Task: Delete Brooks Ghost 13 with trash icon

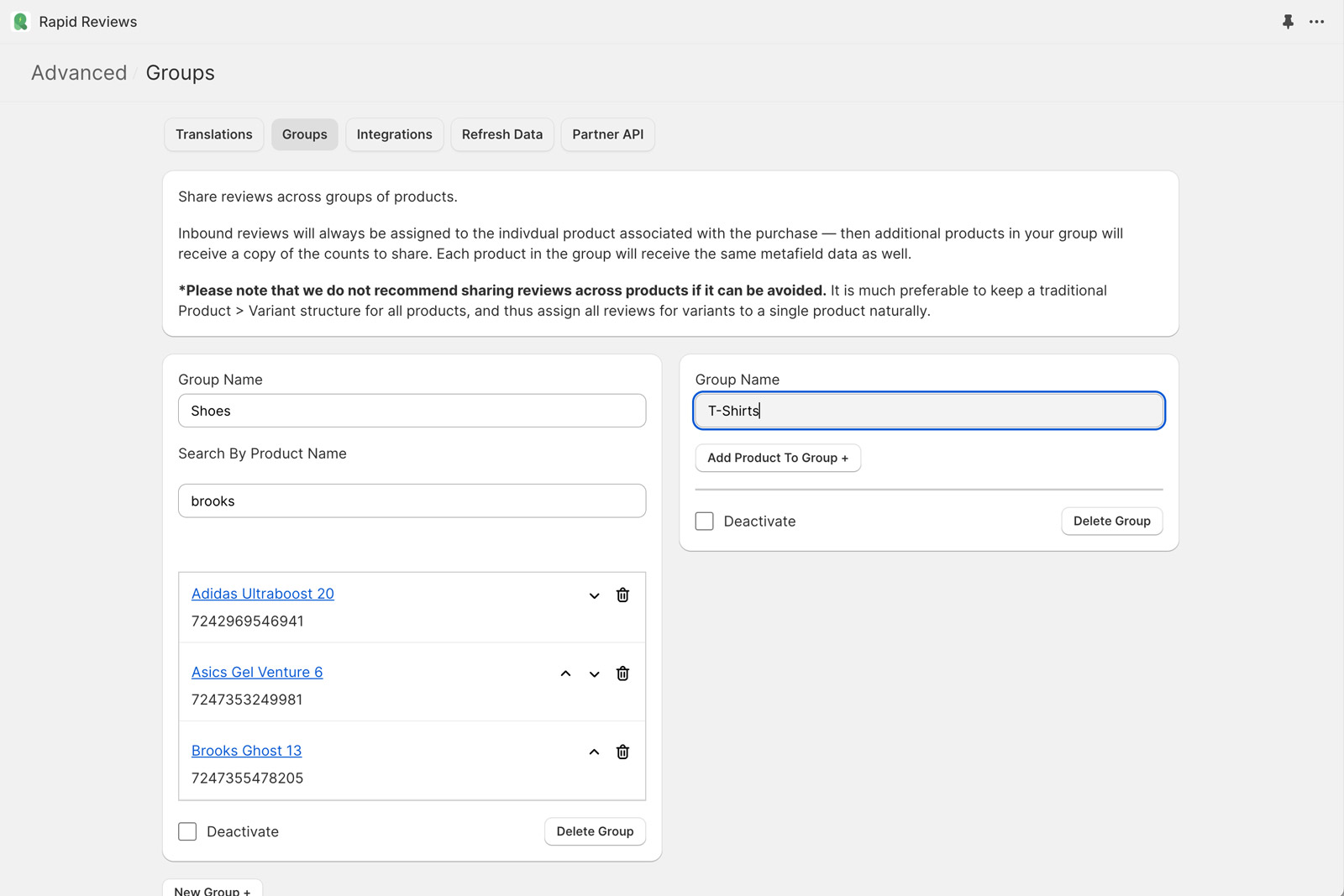Action: point(622,752)
